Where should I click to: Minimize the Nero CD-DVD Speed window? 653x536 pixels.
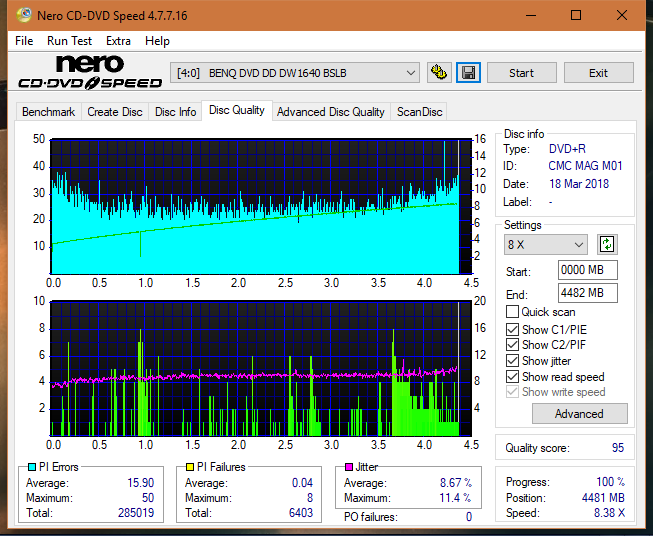(x=531, y=15)
